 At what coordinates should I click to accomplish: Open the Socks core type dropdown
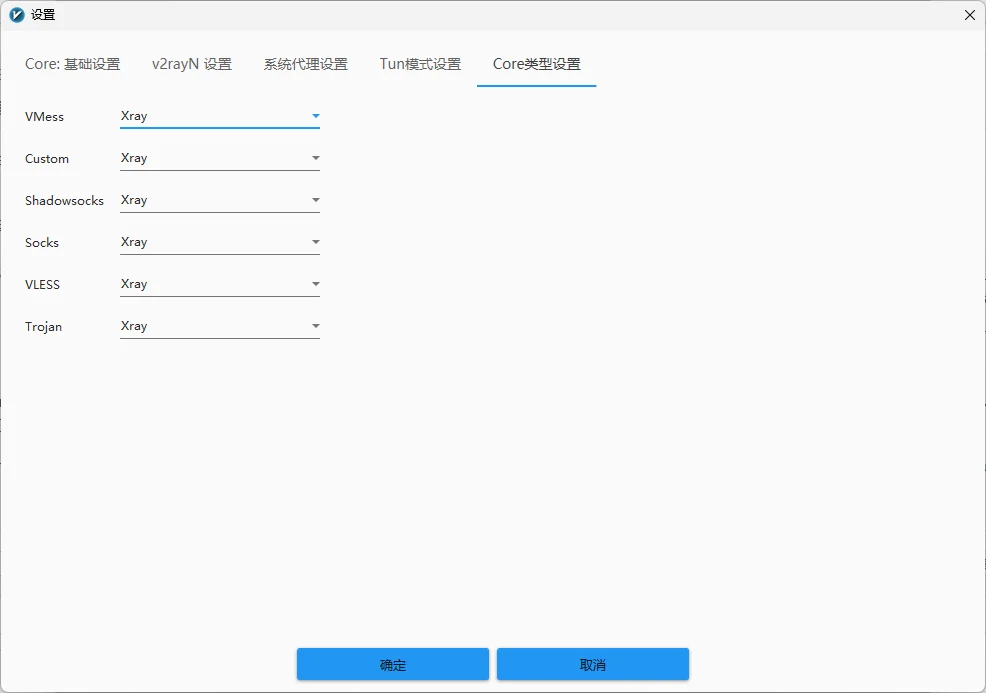(219, 242)
